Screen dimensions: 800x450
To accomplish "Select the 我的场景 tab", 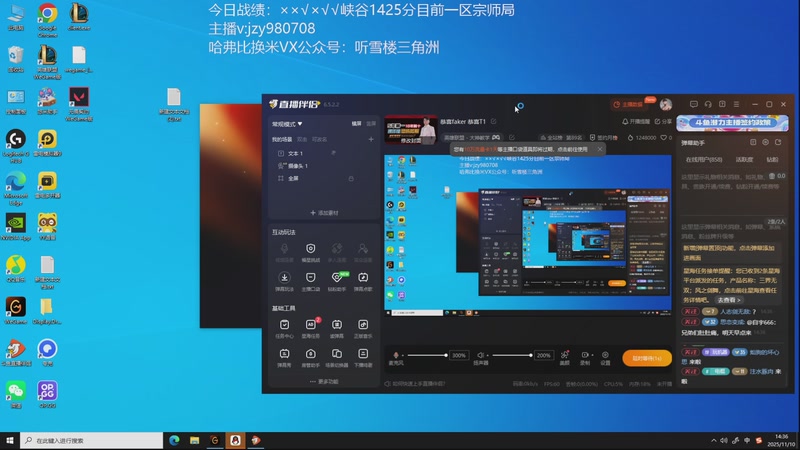I will 282,139.
